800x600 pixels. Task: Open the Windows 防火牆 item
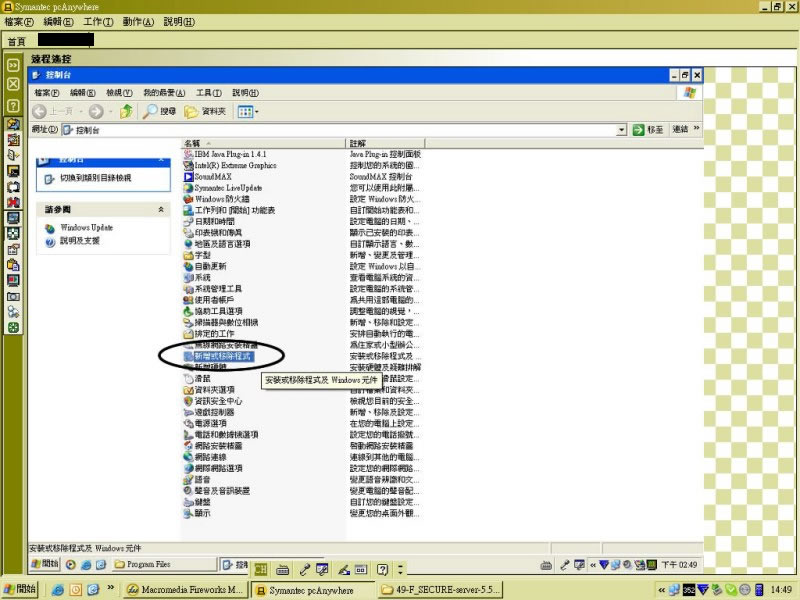coord(217,199)
